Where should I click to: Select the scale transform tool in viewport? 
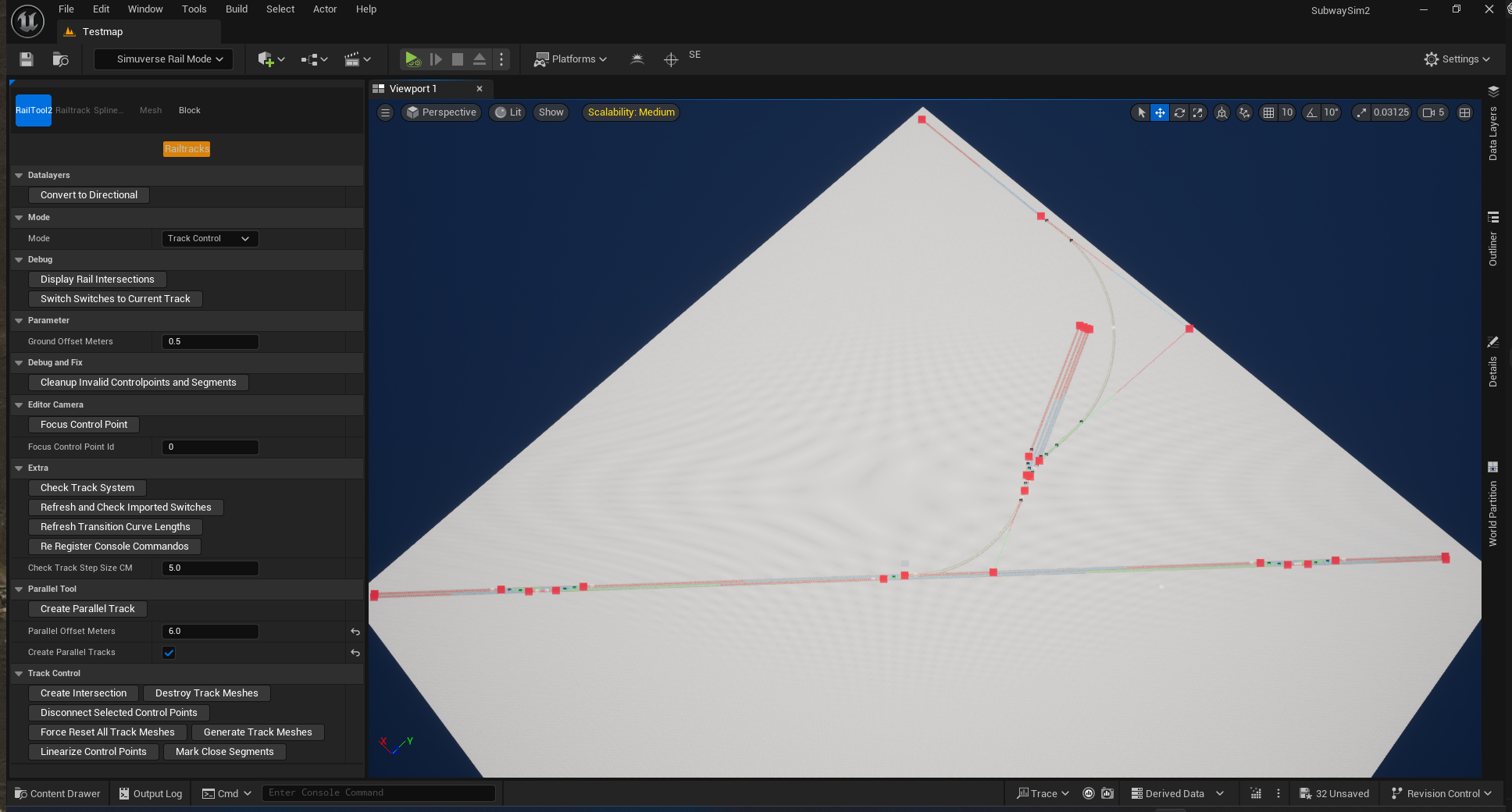click(x=1198, y=112)
